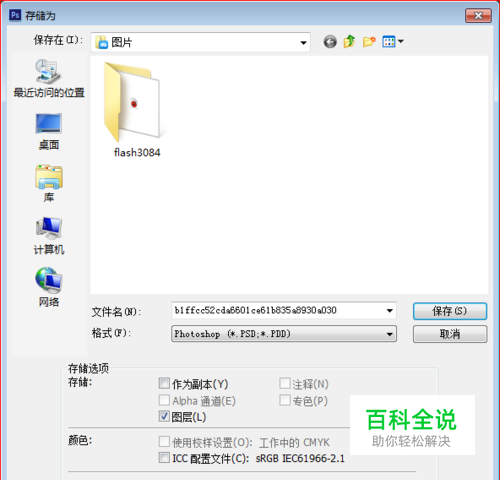Image resolution: width=500 pixels, height=480 pixels.
Task: Toggle the Alpha 通道(E) checkbox
Action: click(164, 400)
